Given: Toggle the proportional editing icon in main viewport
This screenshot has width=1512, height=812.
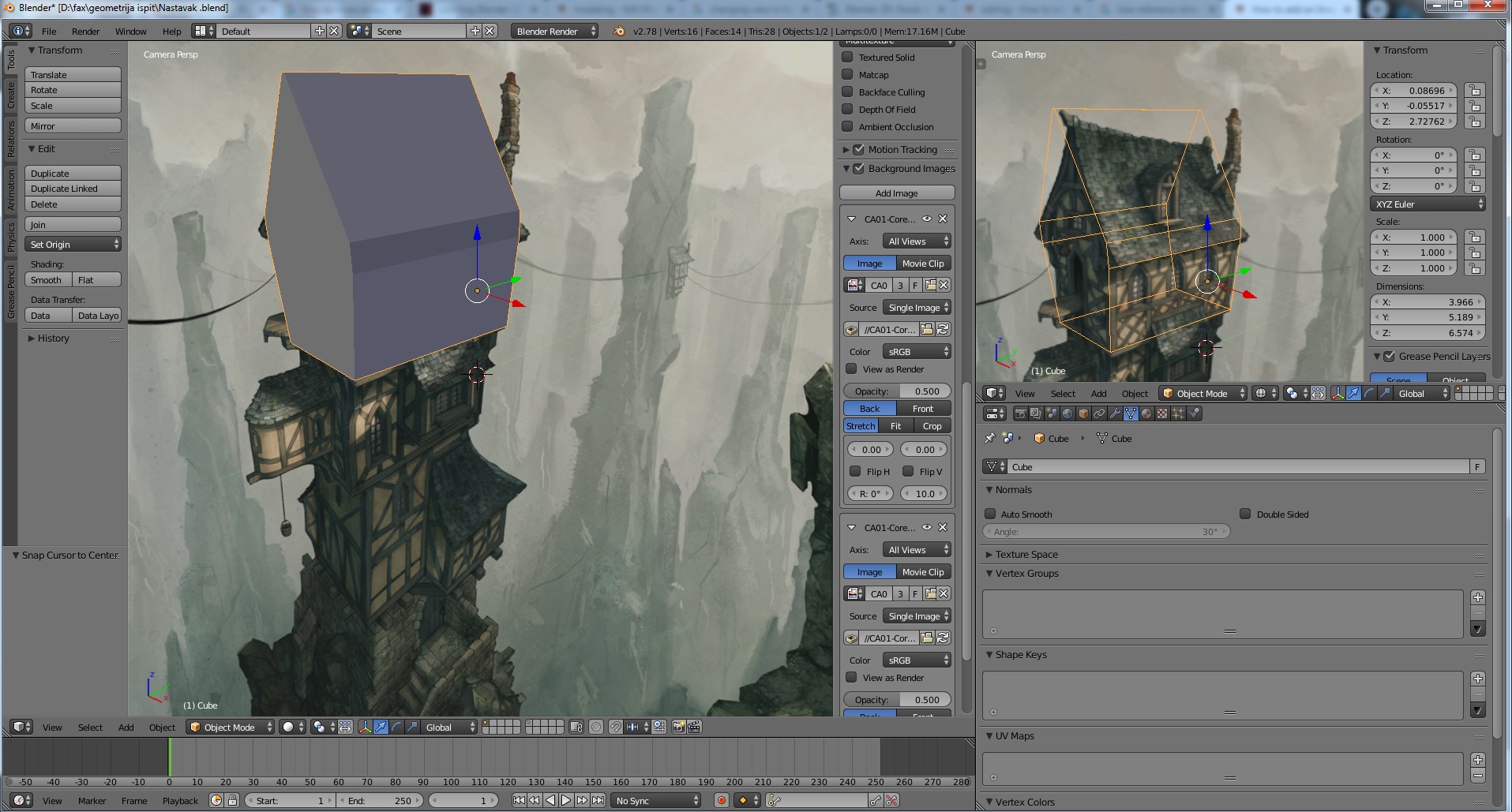Looking at the screenshot, I should (596, 727).
